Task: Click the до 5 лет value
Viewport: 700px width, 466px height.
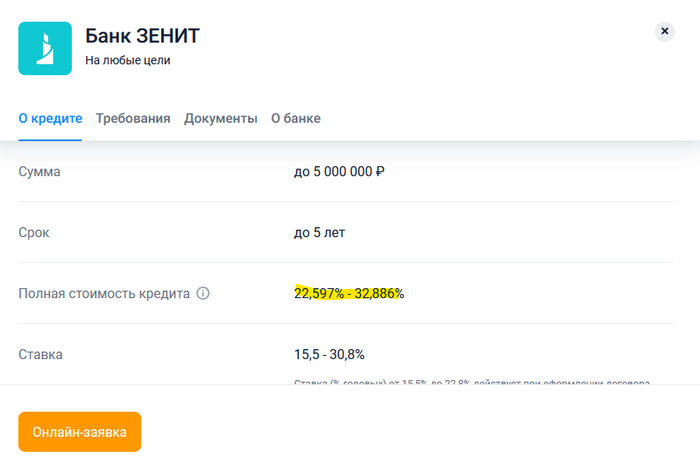Action: click(319, 233)
